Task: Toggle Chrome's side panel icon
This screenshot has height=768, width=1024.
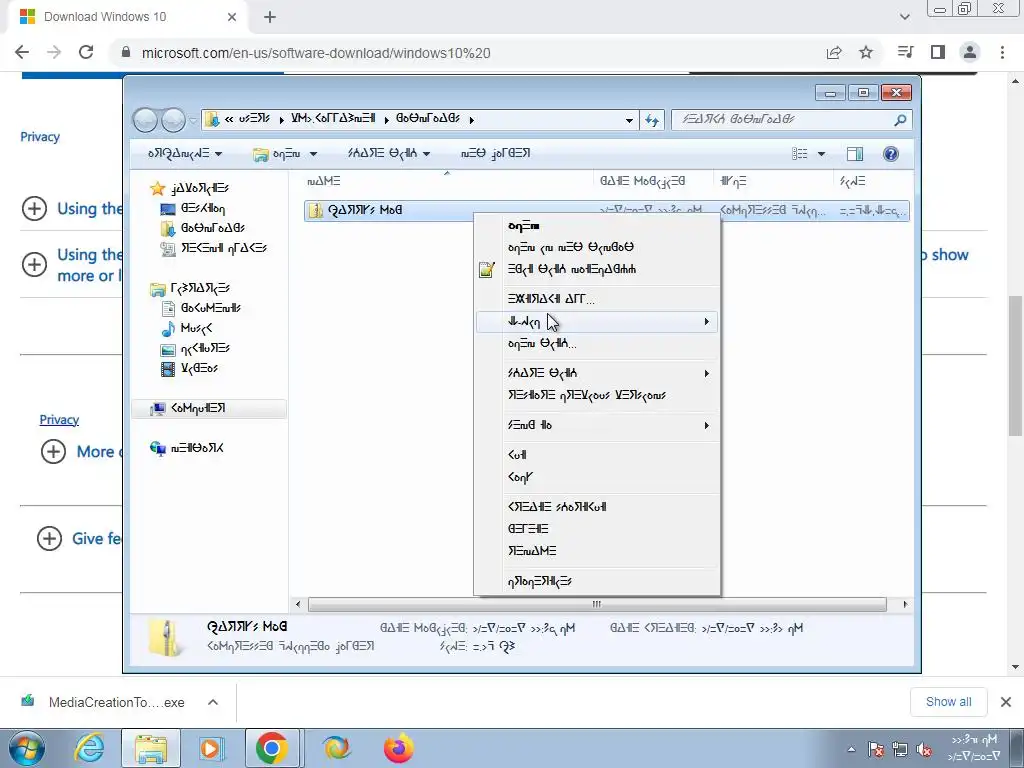Action: [938, 52]
